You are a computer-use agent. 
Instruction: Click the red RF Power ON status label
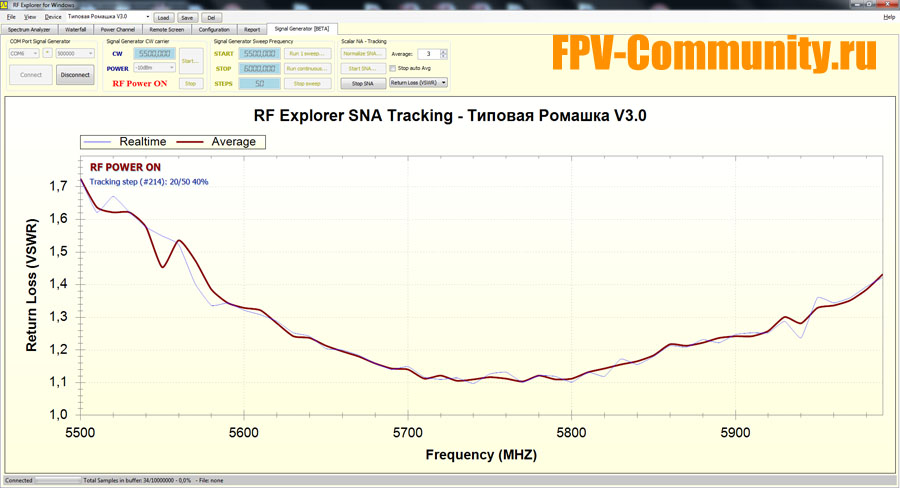(x=140, y=83)
